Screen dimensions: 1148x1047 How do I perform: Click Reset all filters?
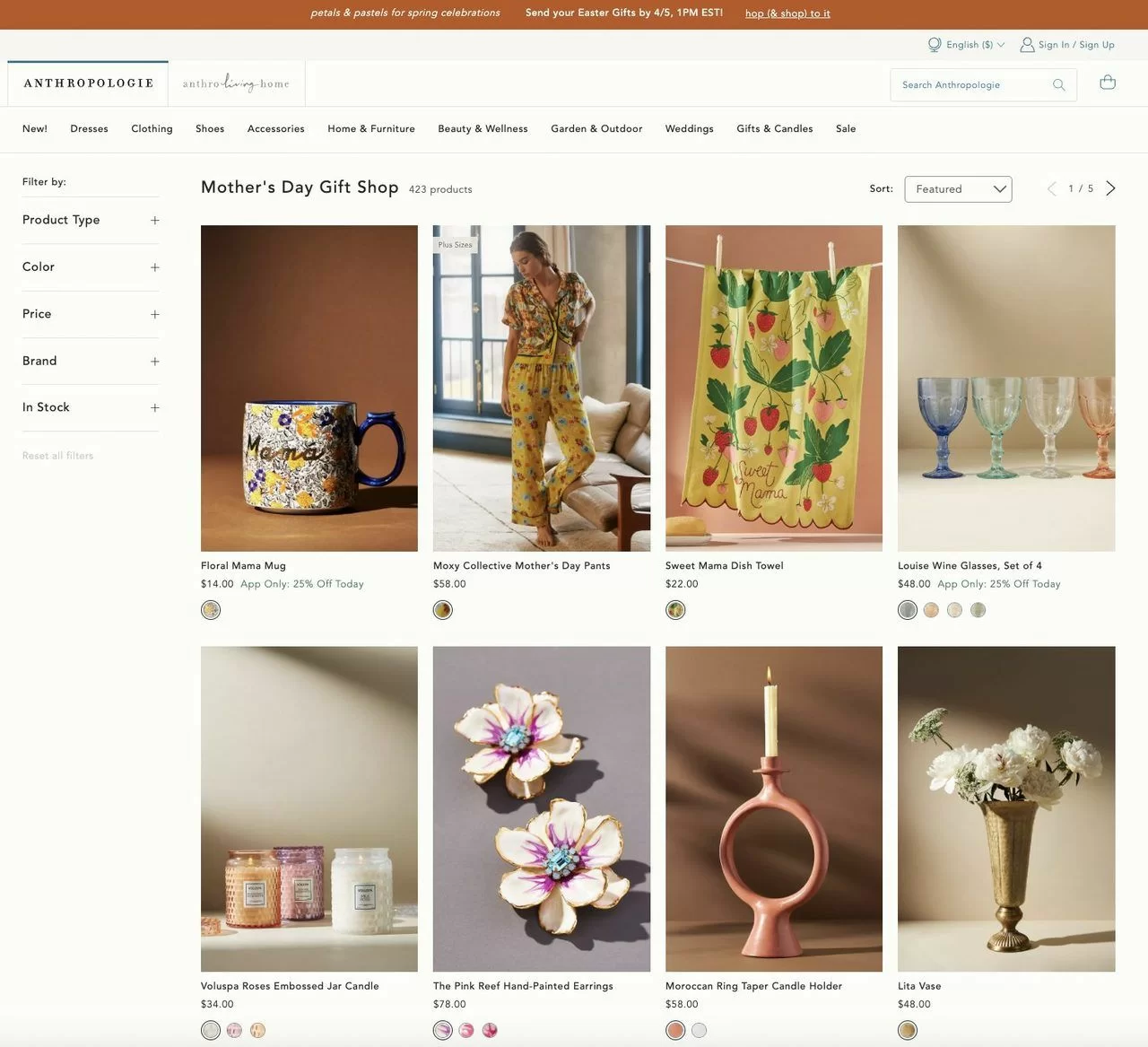[x=57, y=456]
